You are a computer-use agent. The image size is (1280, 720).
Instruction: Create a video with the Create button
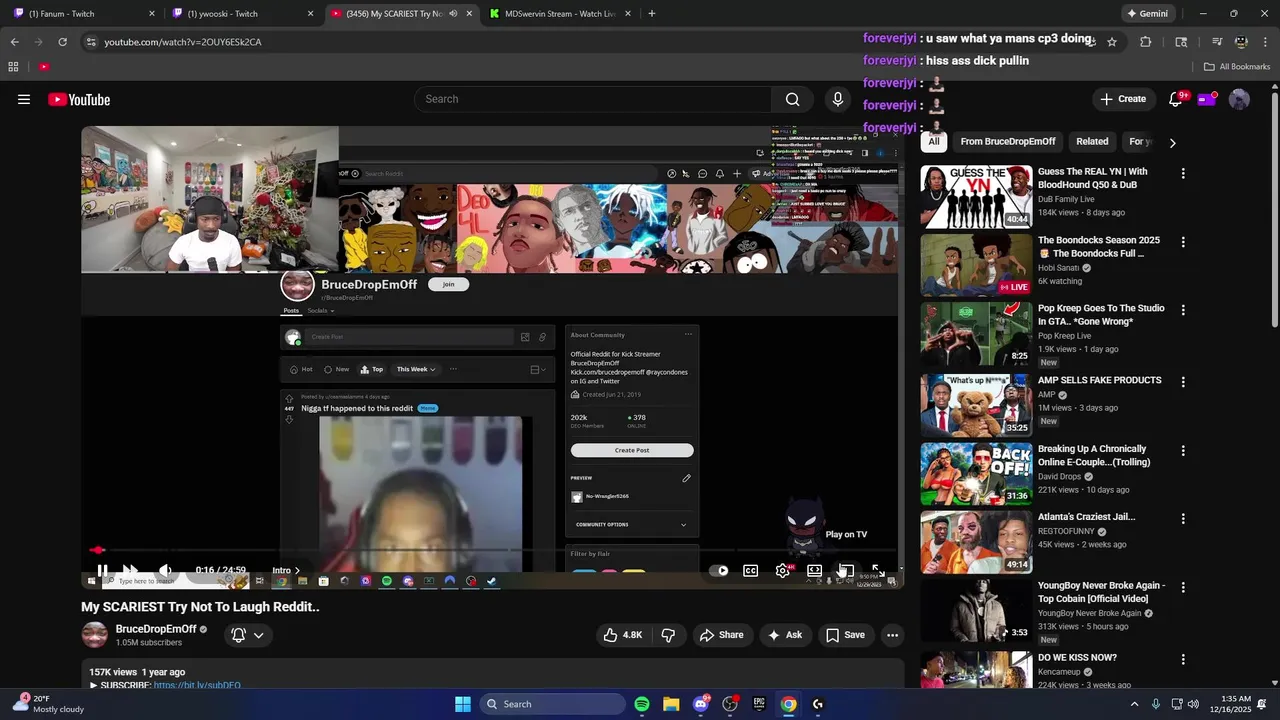tap(1123, 99)
